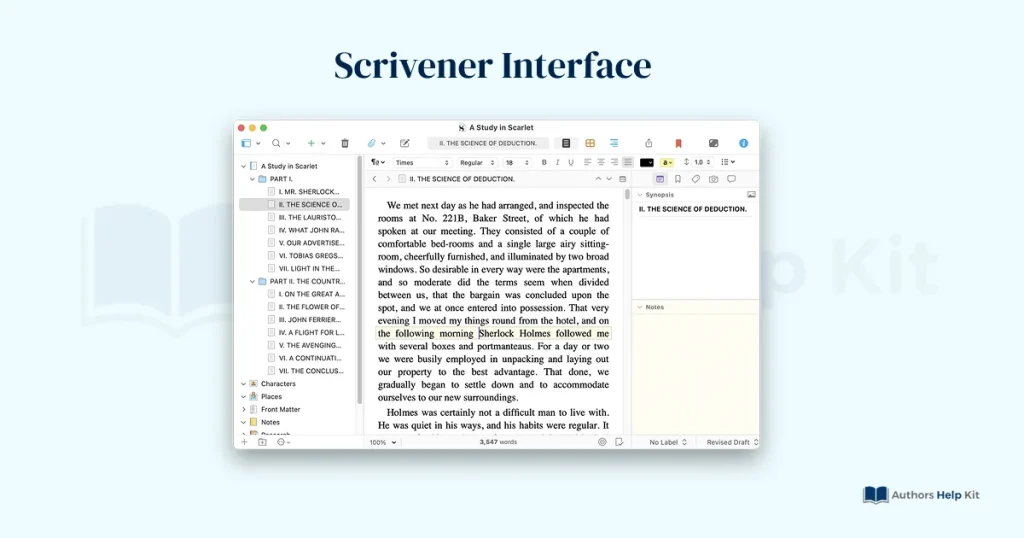Navigate forward in editor history

388,179
